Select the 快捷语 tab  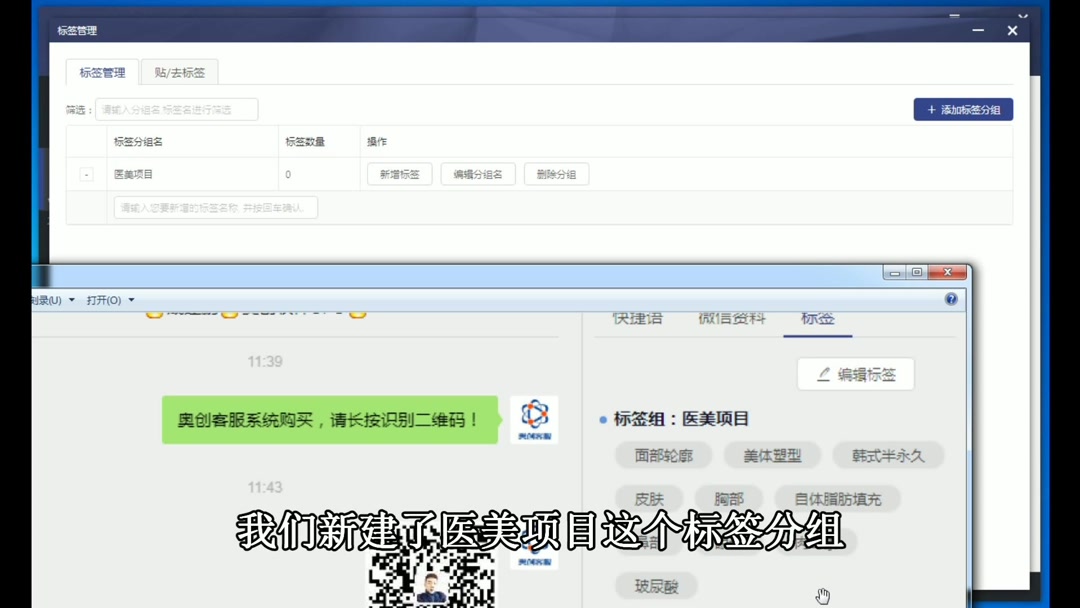(x=637, y=317)
